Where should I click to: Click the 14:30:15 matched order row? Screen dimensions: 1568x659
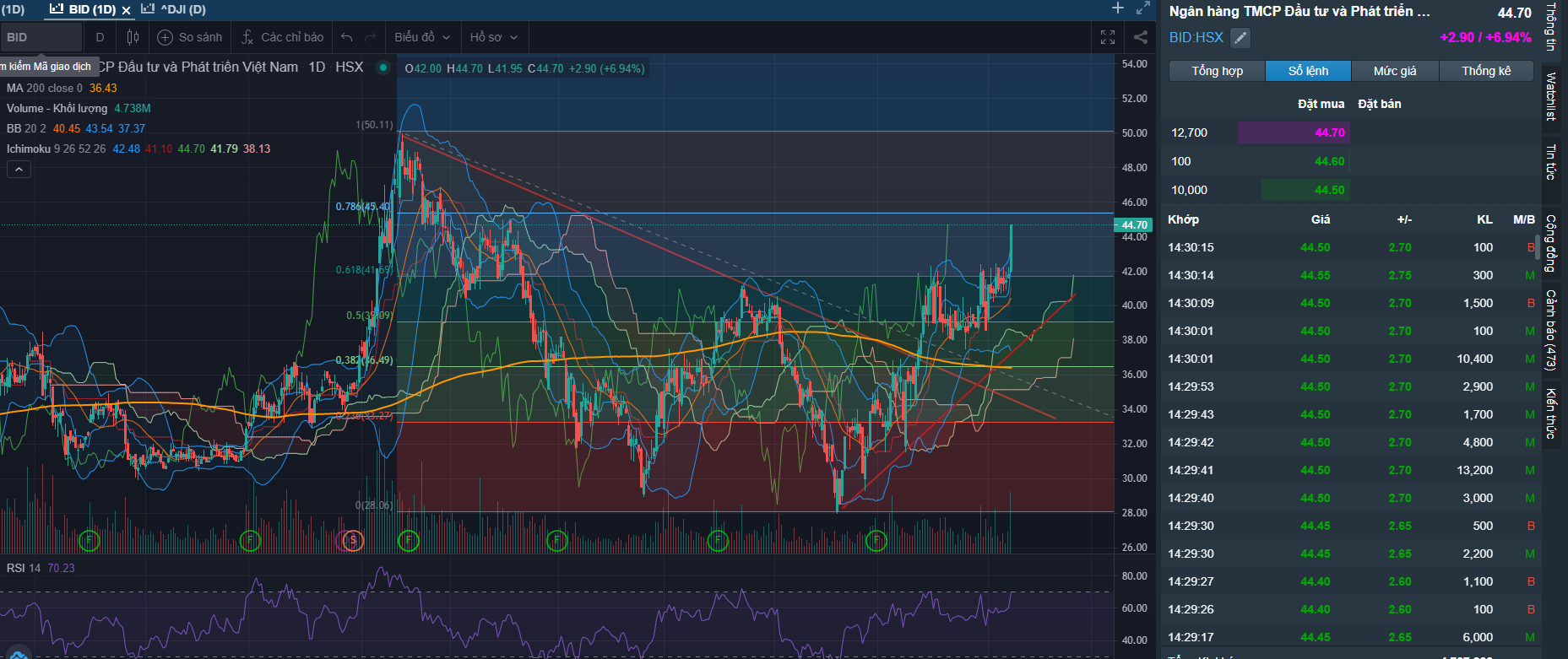click(x=1351, y=247)
